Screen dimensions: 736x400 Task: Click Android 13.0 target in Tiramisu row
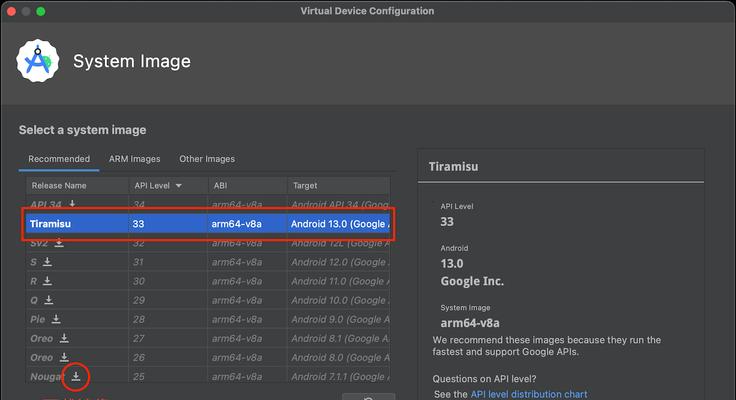340,224
